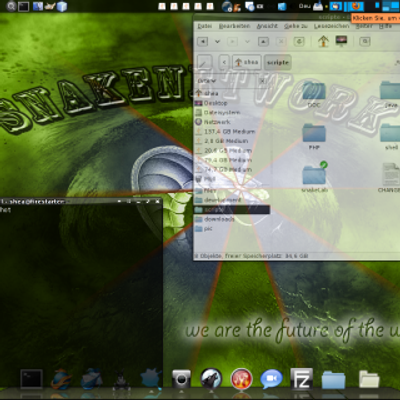Go back using the file manager back arrow

203,42
